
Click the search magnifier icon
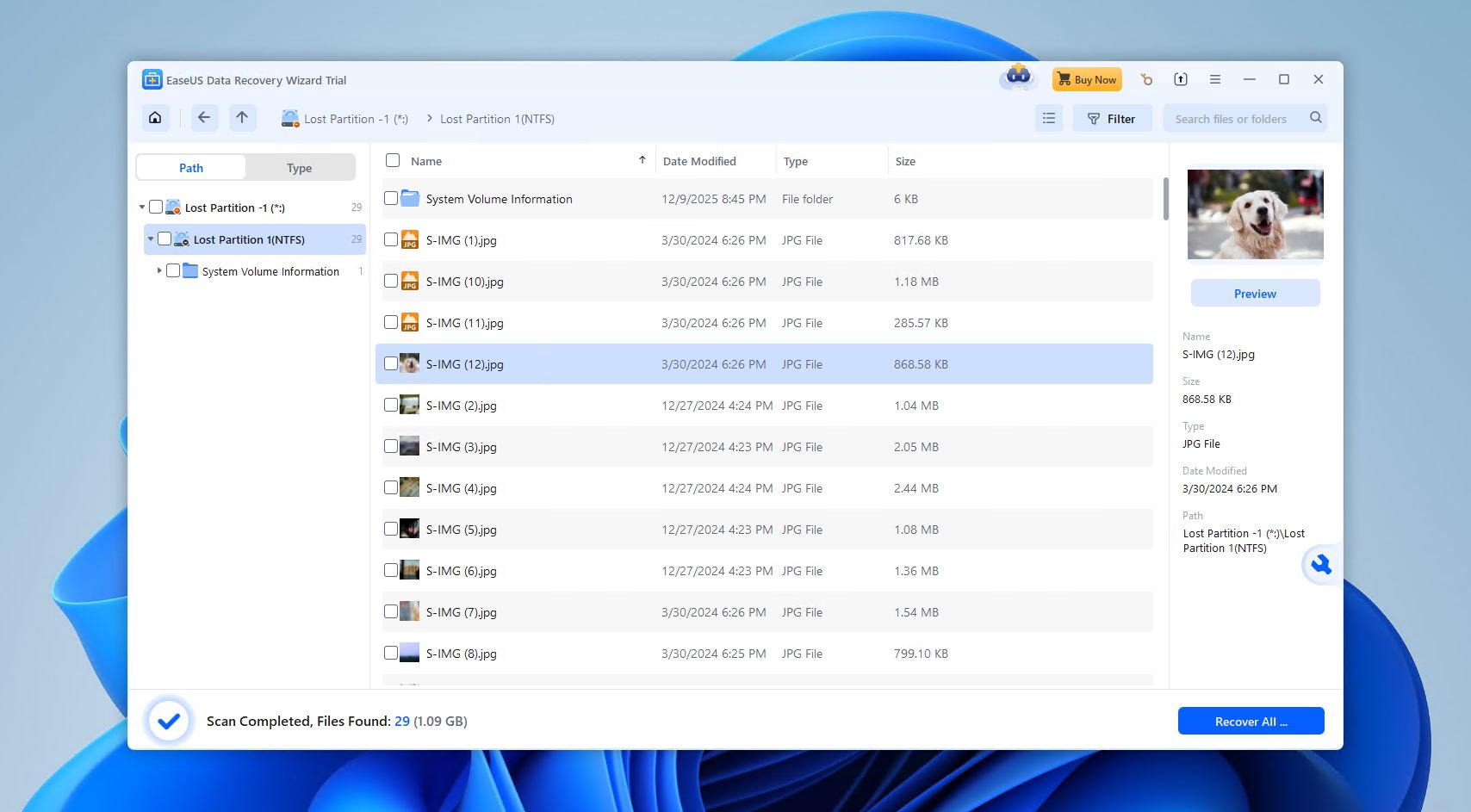click(1315, 118)
